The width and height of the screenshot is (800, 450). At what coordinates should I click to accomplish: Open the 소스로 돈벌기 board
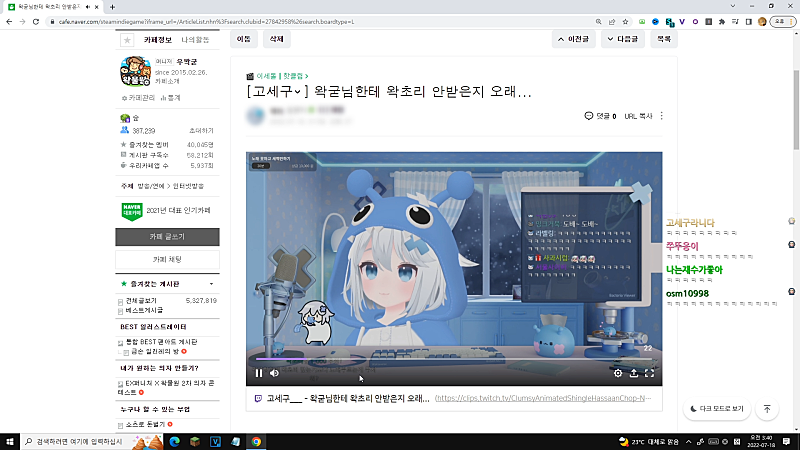click(145, 424)
